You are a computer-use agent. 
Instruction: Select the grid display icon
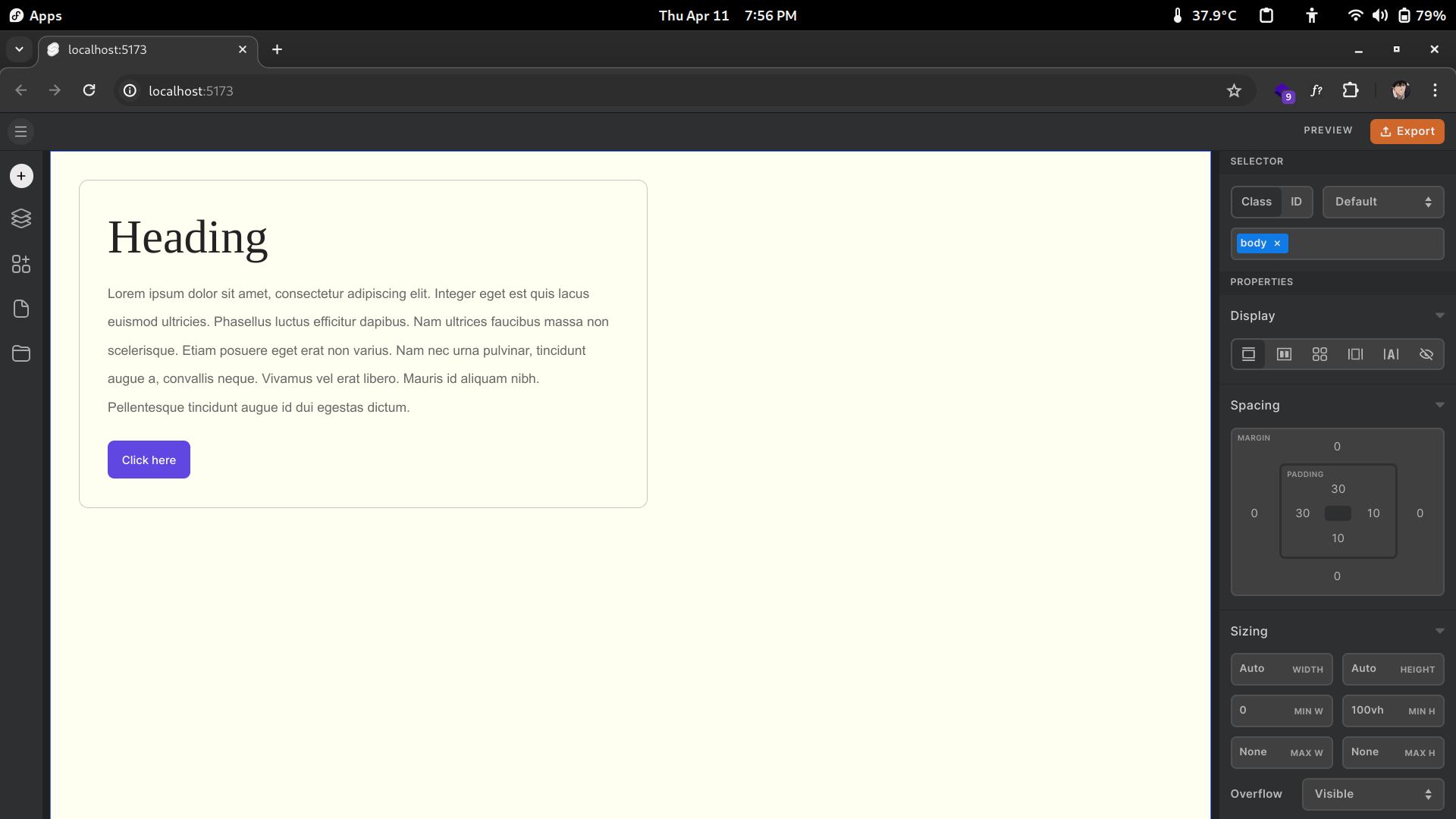tap(1319, 354)
